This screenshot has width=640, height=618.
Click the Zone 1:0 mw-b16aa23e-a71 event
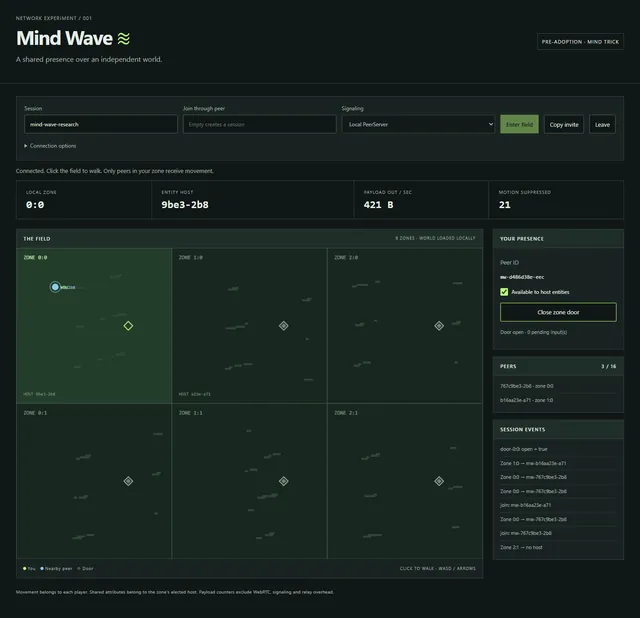coord(558,463)
